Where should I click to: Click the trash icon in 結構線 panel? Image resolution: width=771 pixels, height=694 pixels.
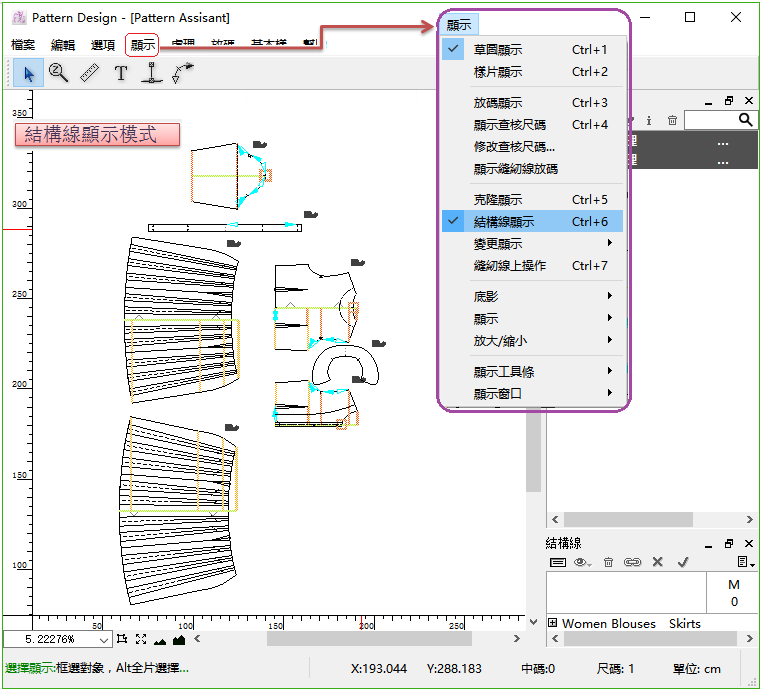[608, 563]
